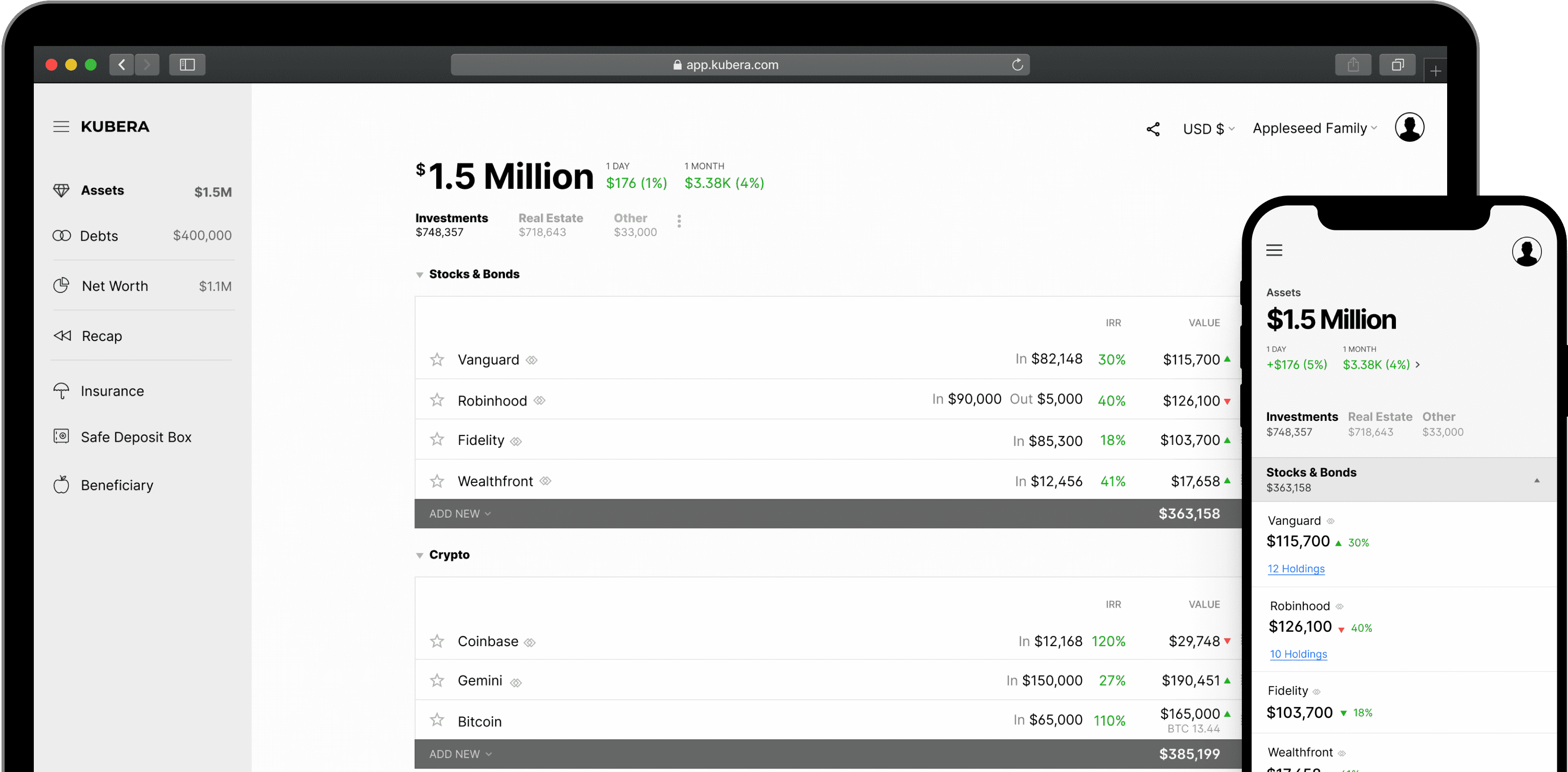1568x772 pixels.
Task: Click the Beneficiary apple icon in sidebar
Action: [61, 485]
